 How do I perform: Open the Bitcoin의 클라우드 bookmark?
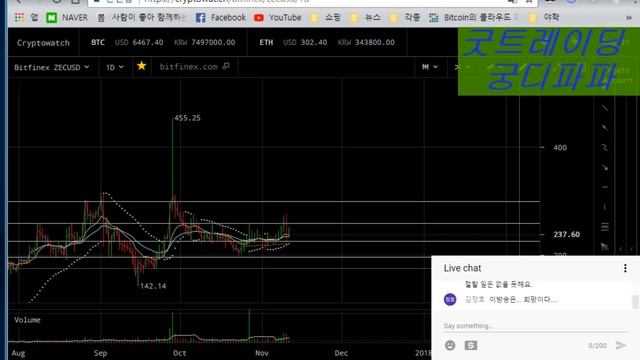(473, 18)
